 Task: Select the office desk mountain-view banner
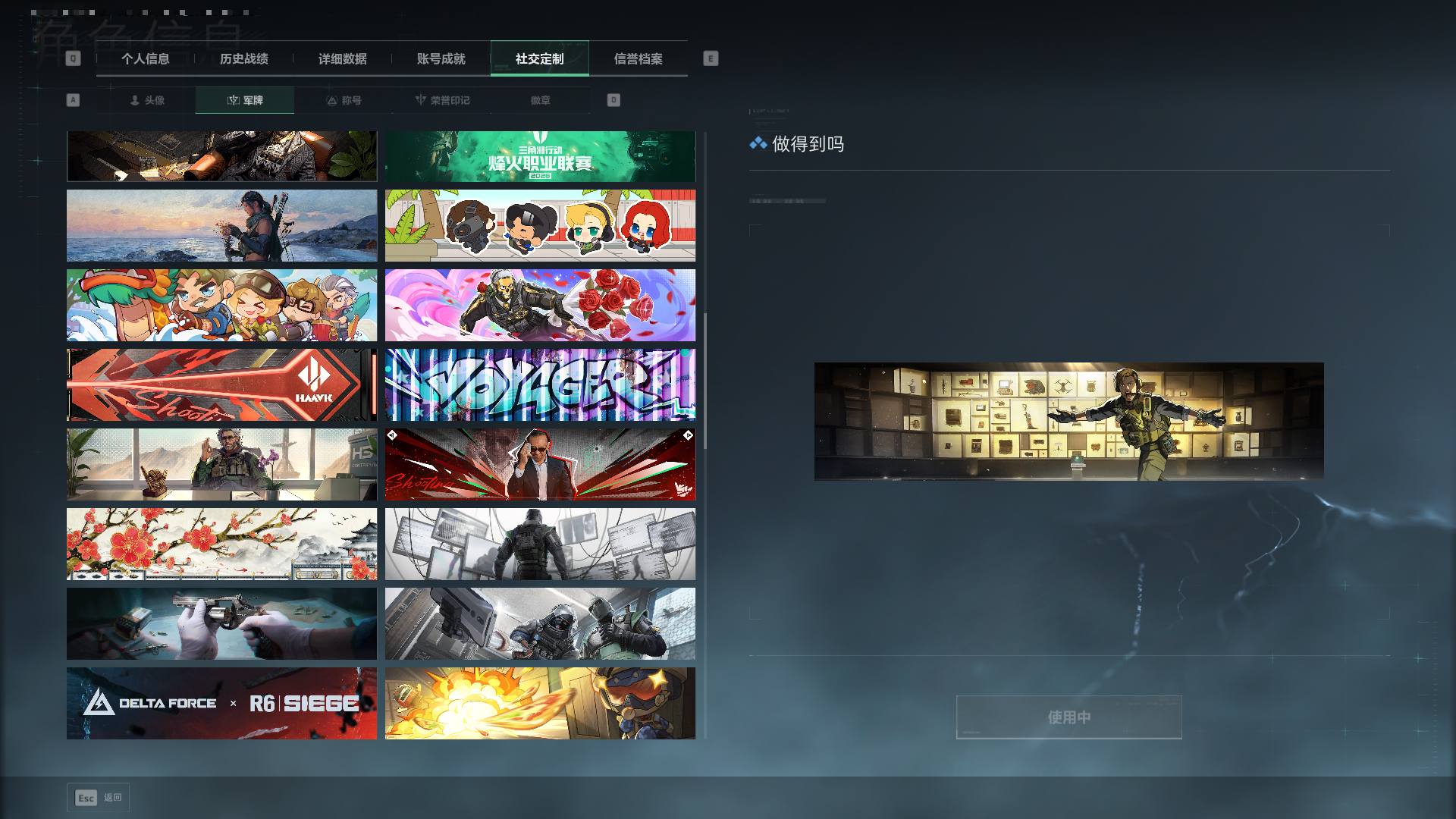click(x=221, y=464)
